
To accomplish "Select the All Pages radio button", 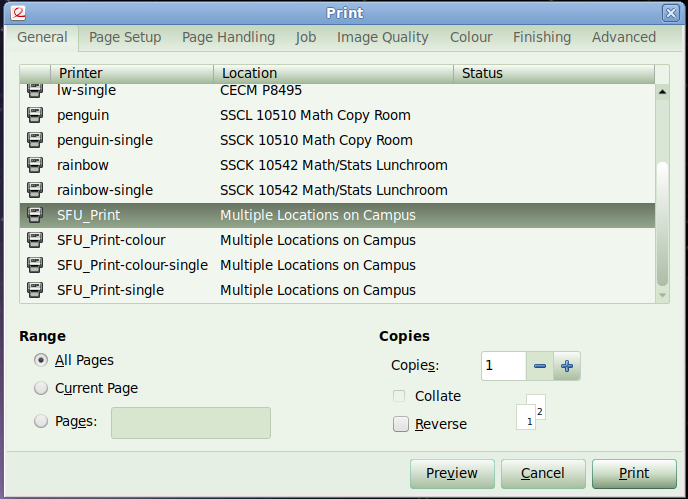I will 41,360.
